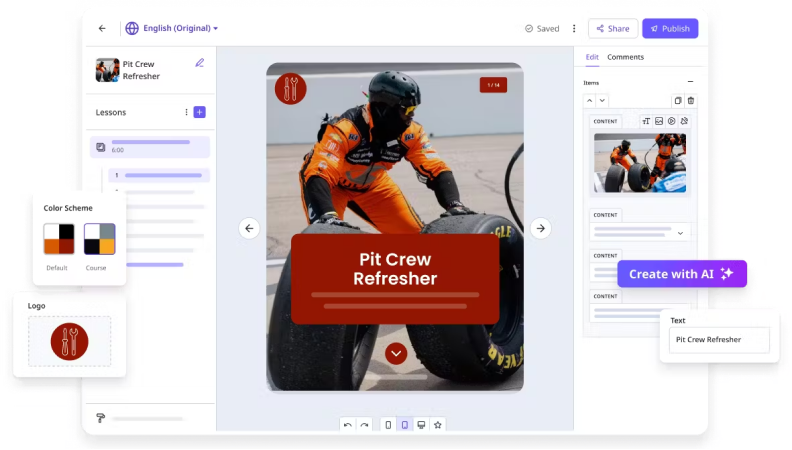The height and width of the screenshot is (450, 792).
Task: Click the Create with AI button
Action: coord(681,273)
